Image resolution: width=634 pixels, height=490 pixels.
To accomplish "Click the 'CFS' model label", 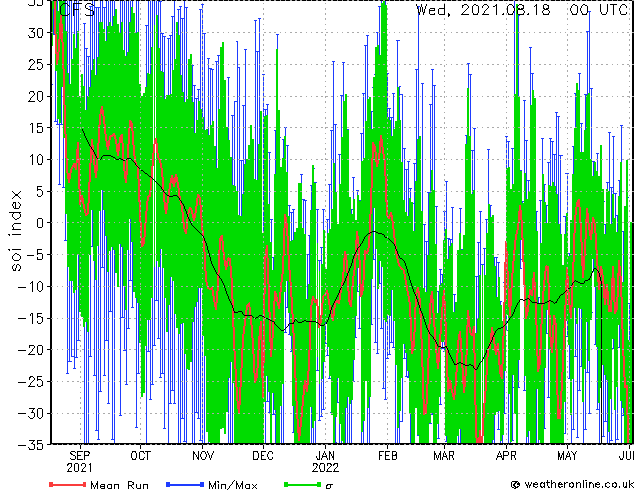I will coord(77,10).
